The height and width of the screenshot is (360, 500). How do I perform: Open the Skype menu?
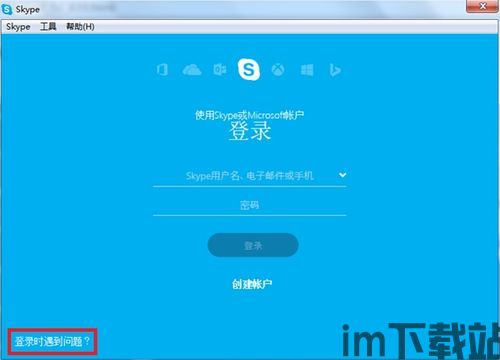[x=18, y=27]
